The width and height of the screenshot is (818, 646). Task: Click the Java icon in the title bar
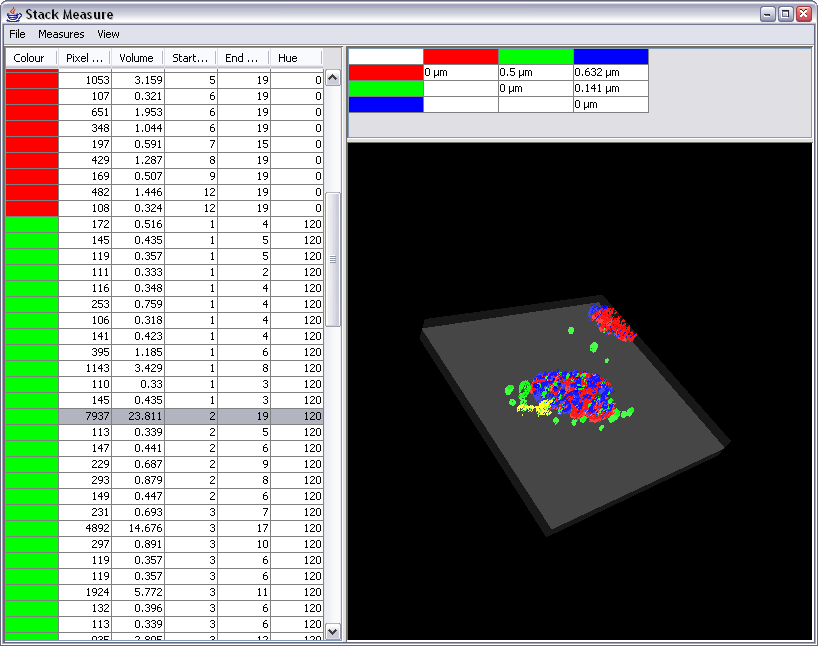(14, 14)
